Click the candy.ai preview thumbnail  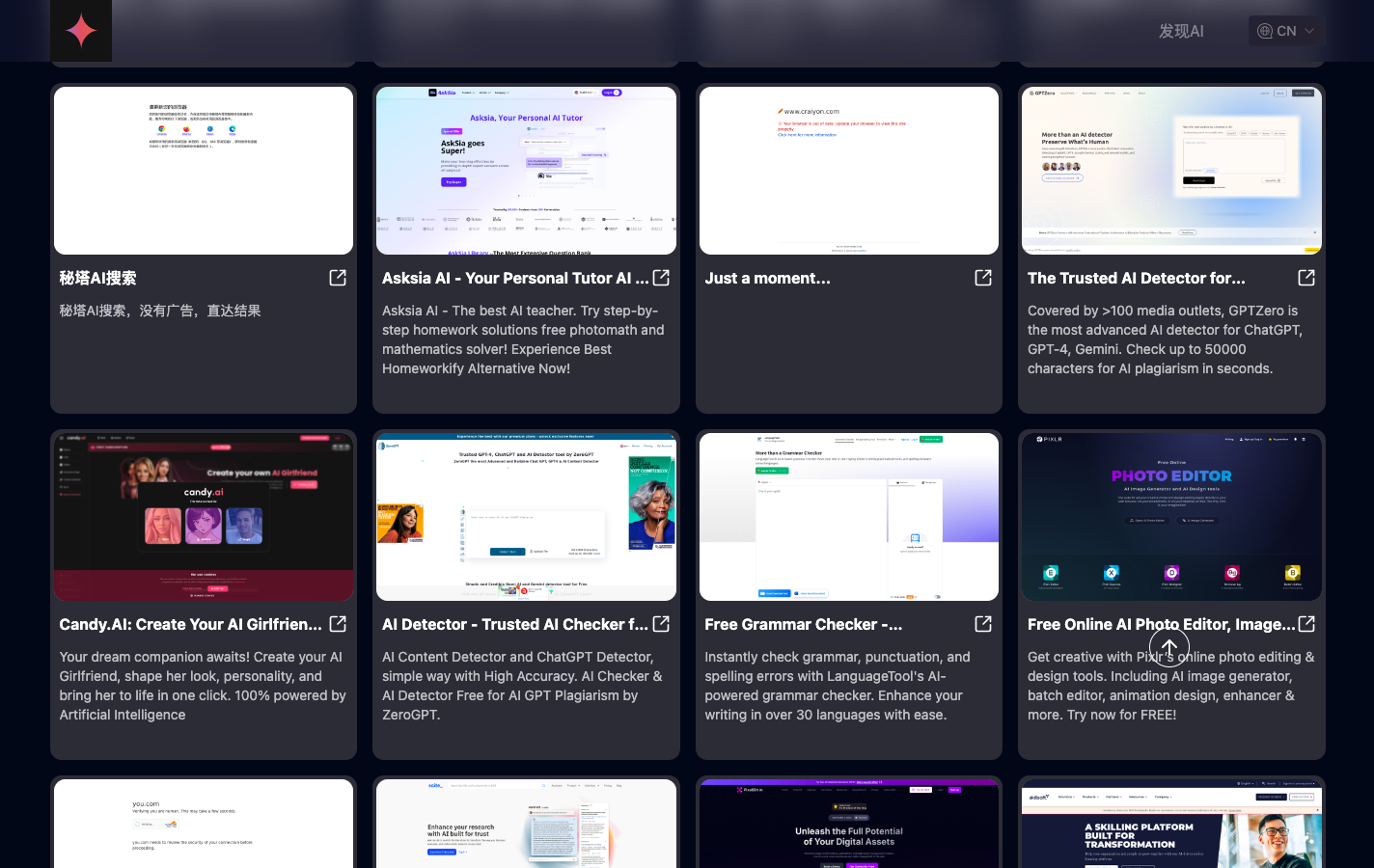tap(204, 517)
